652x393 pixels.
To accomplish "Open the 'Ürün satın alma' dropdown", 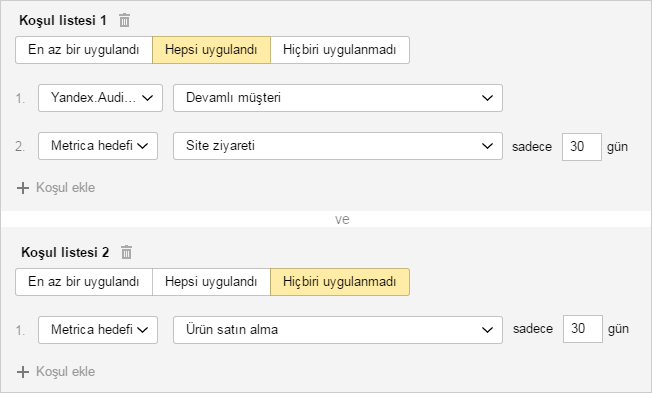I will pyautogui.click(x=338, y=330).
